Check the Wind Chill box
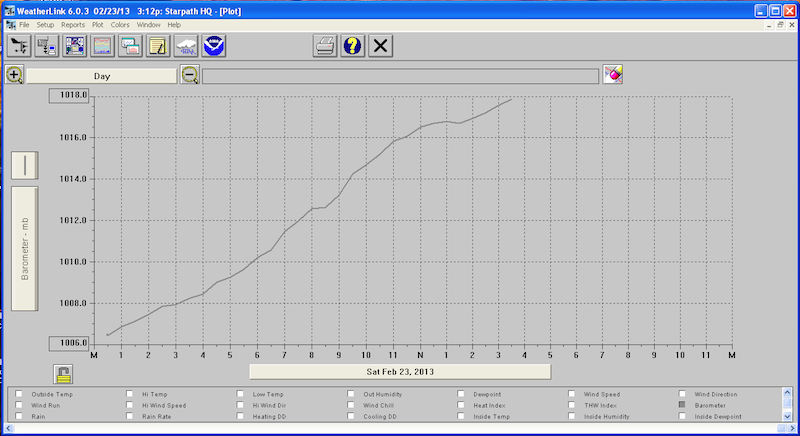The image size is (800, 436). coord(351,405)
